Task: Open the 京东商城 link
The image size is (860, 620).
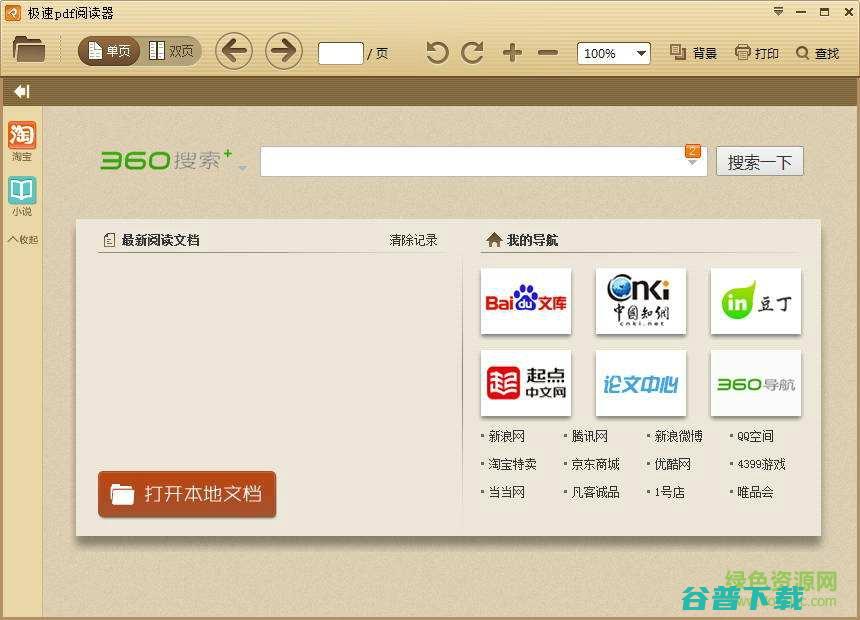Action: (x=595, y=464)
